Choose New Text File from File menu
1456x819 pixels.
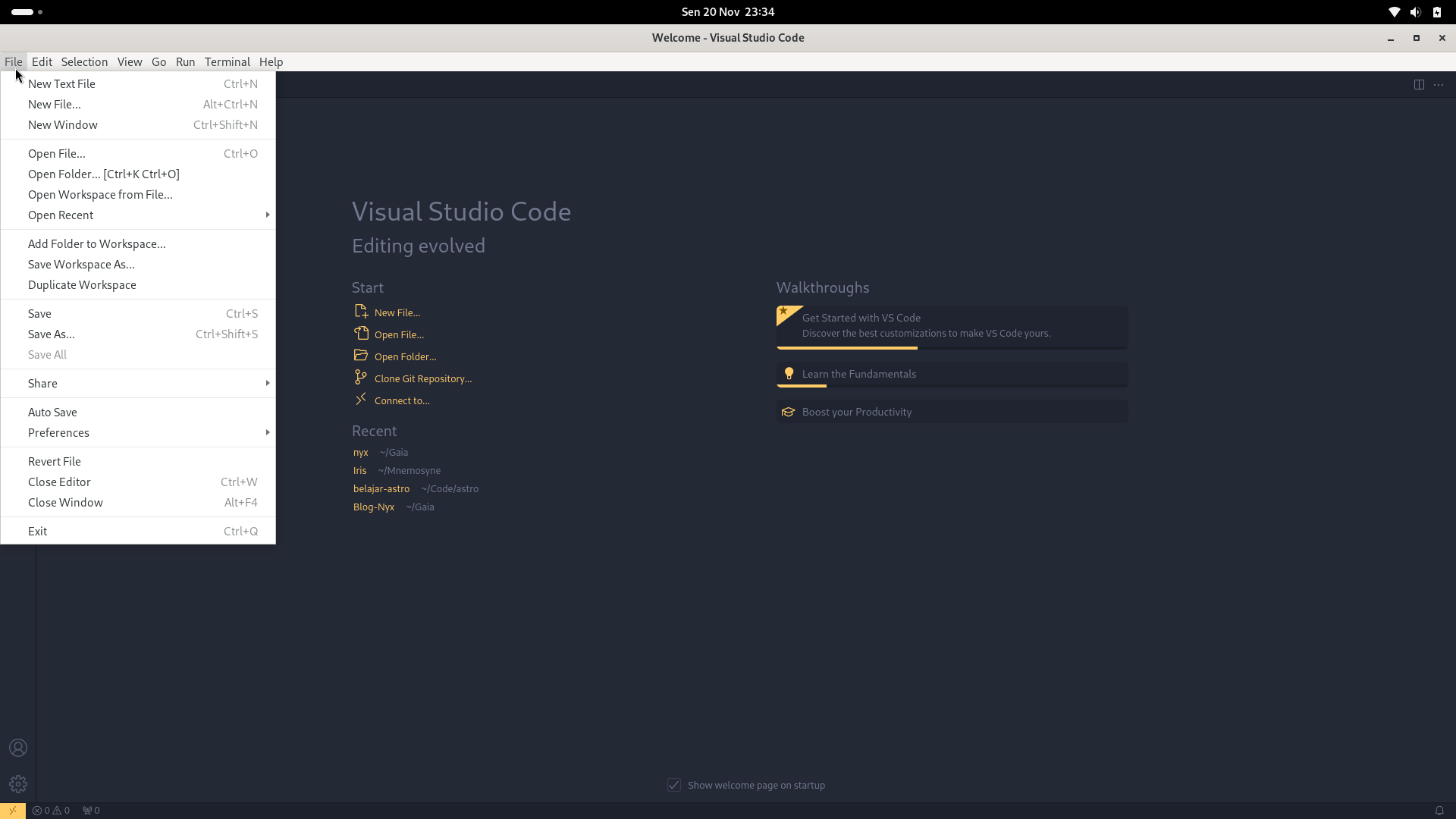(x=138, y=83)
